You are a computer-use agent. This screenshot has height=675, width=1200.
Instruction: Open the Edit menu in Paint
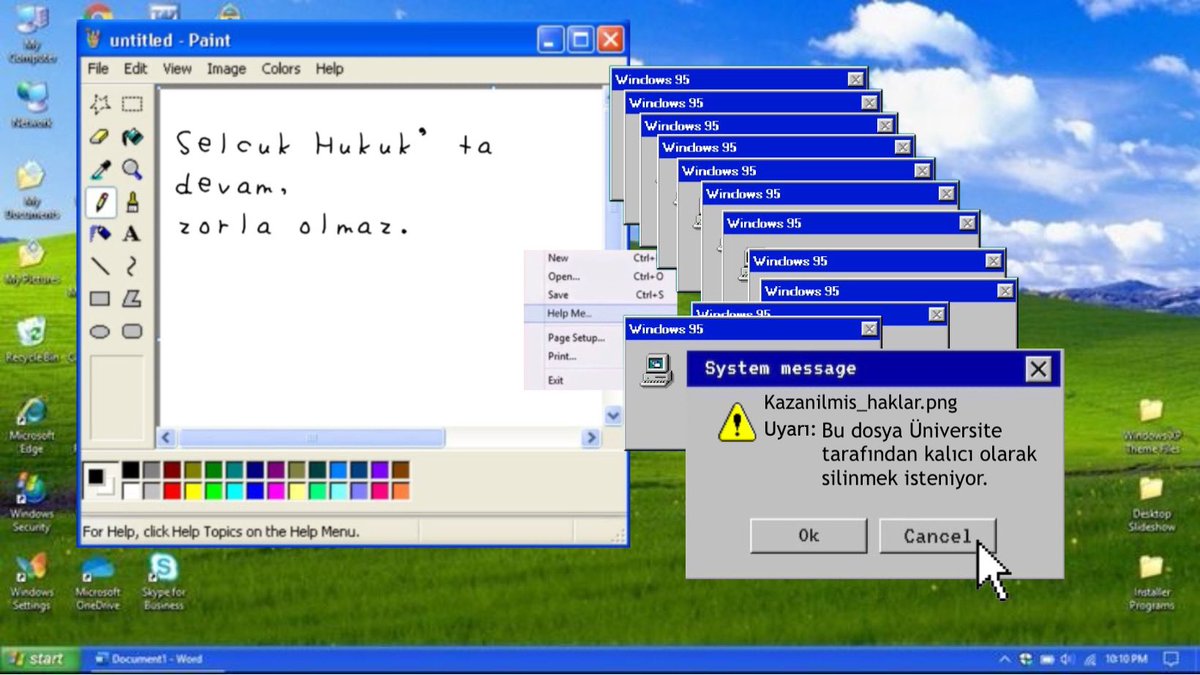(x=135, y=69)
